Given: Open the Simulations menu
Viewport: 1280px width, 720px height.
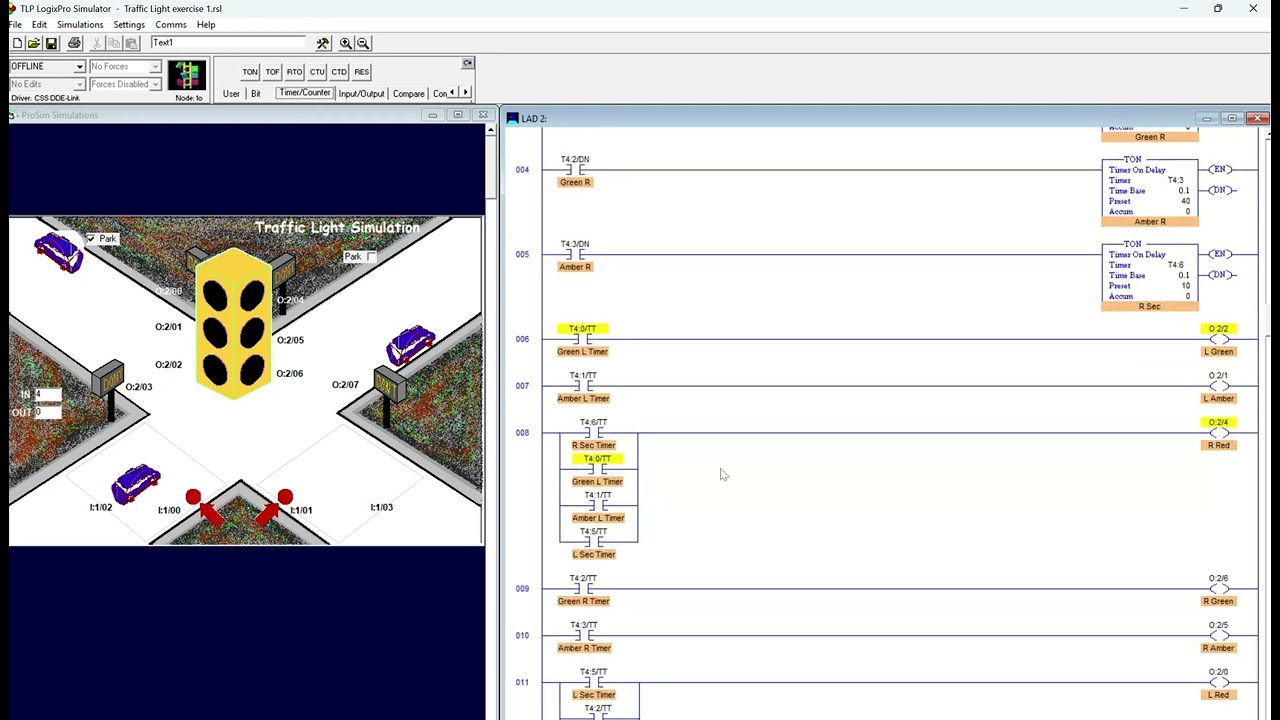Looking at the screenshot, I should click(80, 24).
